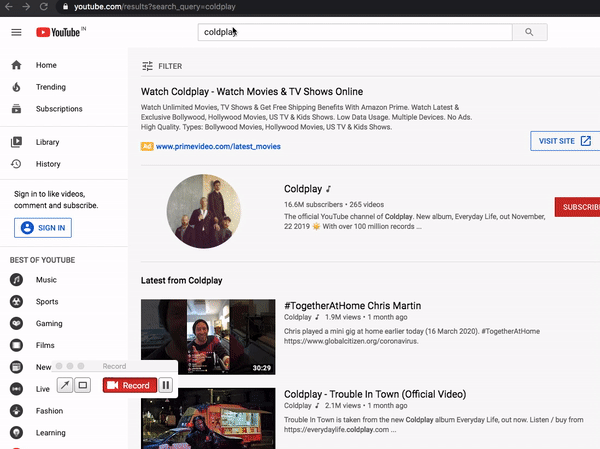Click the Library sidebar icon
The height and width of the screenshot is (449, 600).
click(x=16, y=142)
